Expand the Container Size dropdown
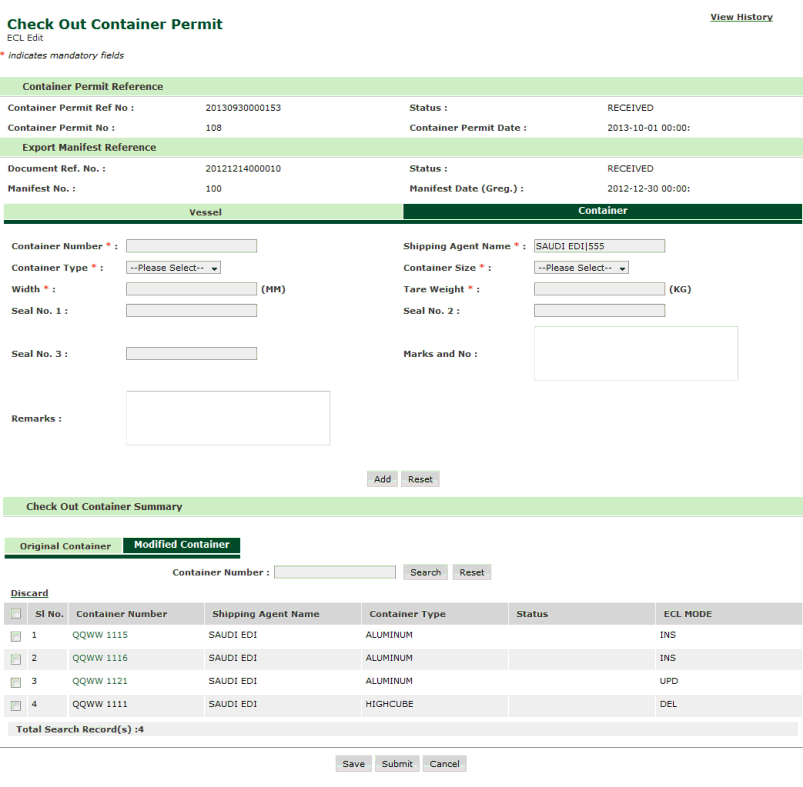Screen dimensions: 803x787 (581, 268)
